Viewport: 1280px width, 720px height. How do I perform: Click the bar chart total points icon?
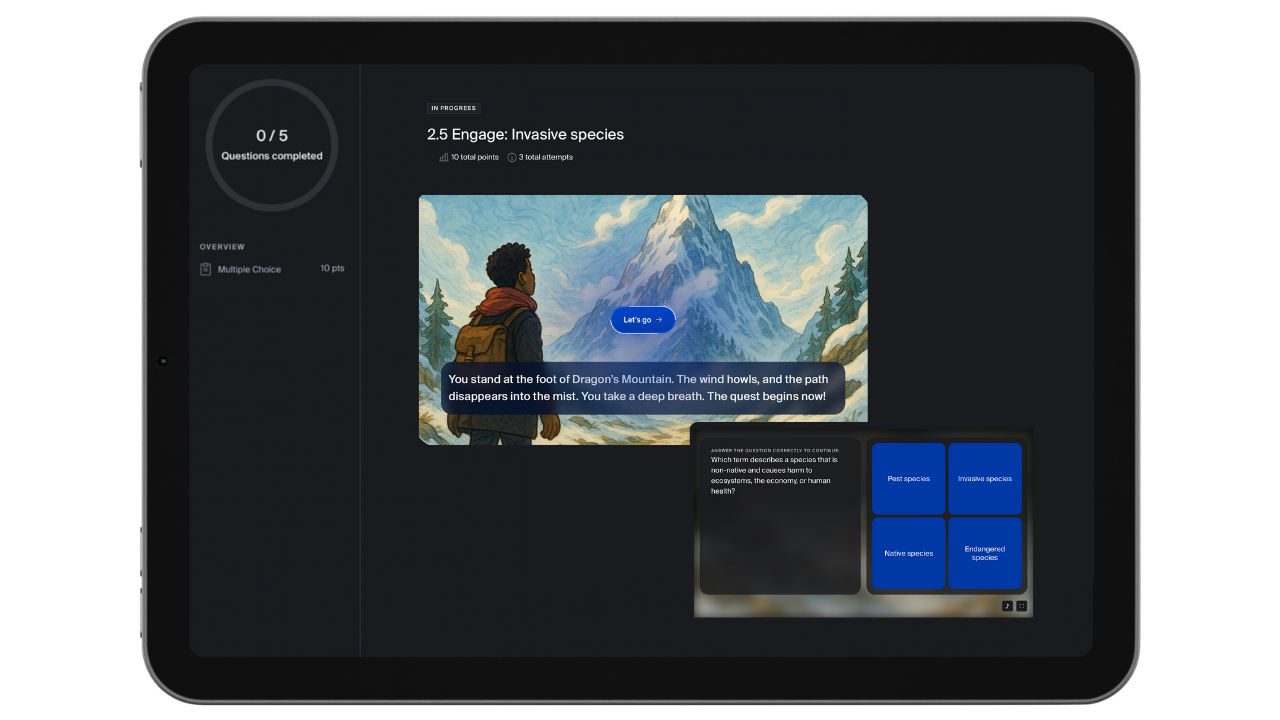click(x=443, y=157)
